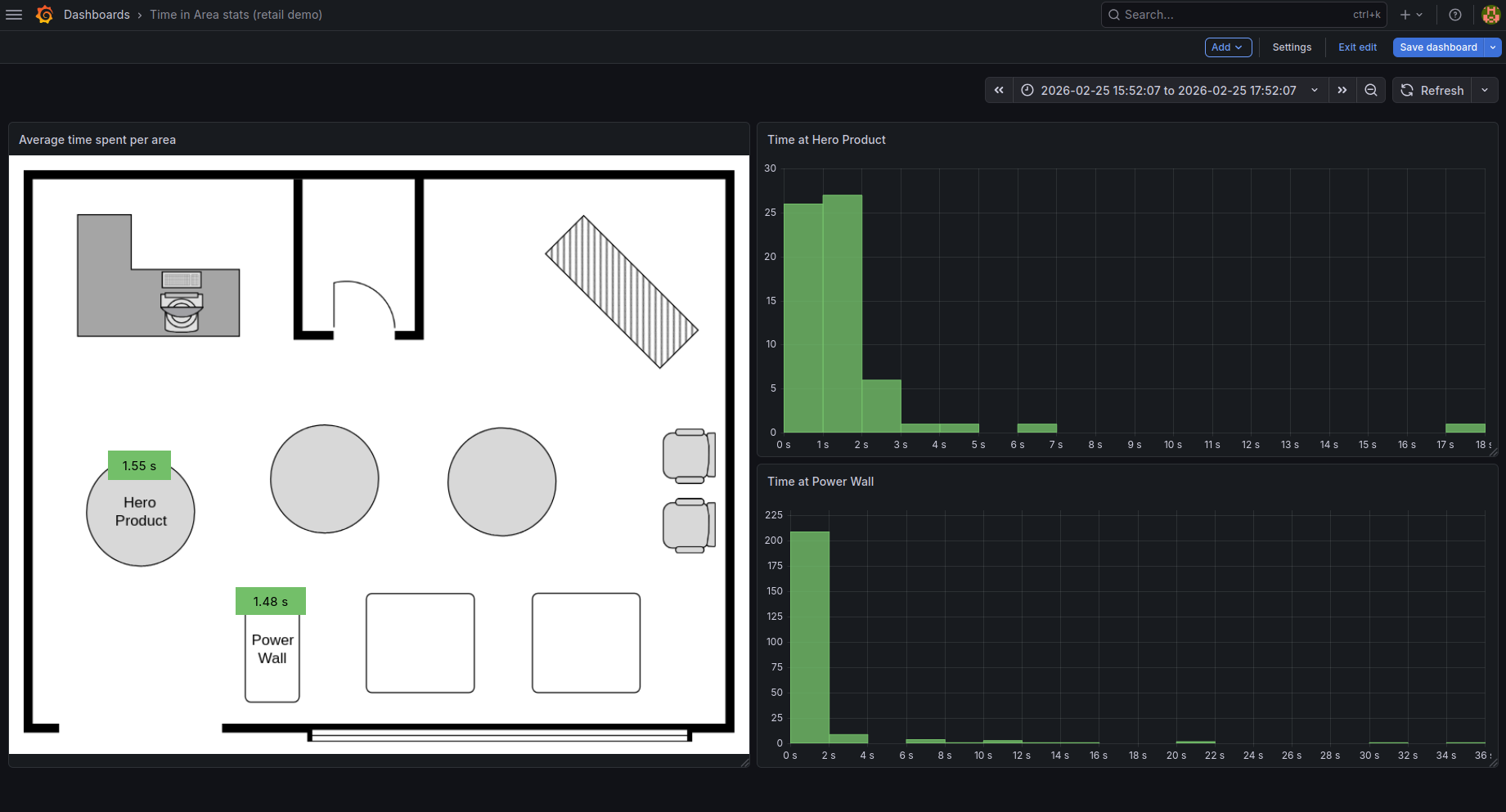Open the user avatar profile menu

(x=1490, y=15)
